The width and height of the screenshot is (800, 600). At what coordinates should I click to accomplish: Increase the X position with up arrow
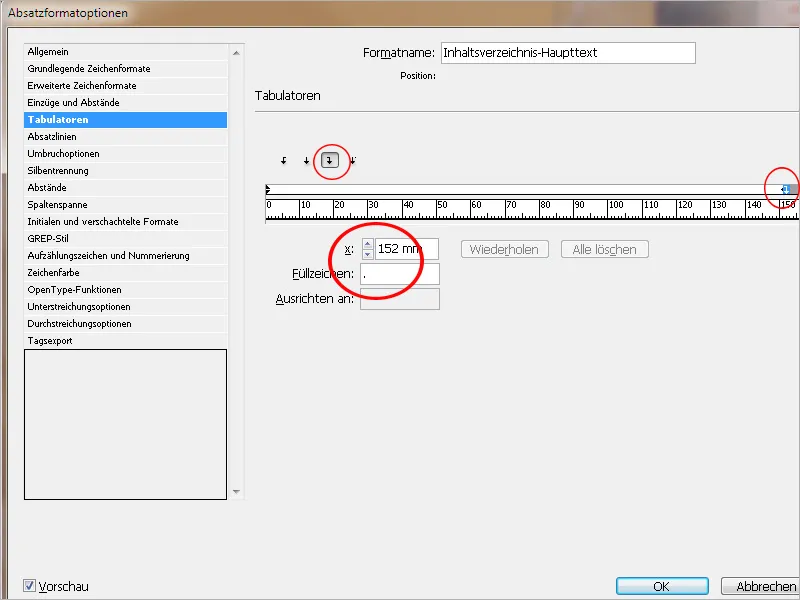tap(367, 244)
